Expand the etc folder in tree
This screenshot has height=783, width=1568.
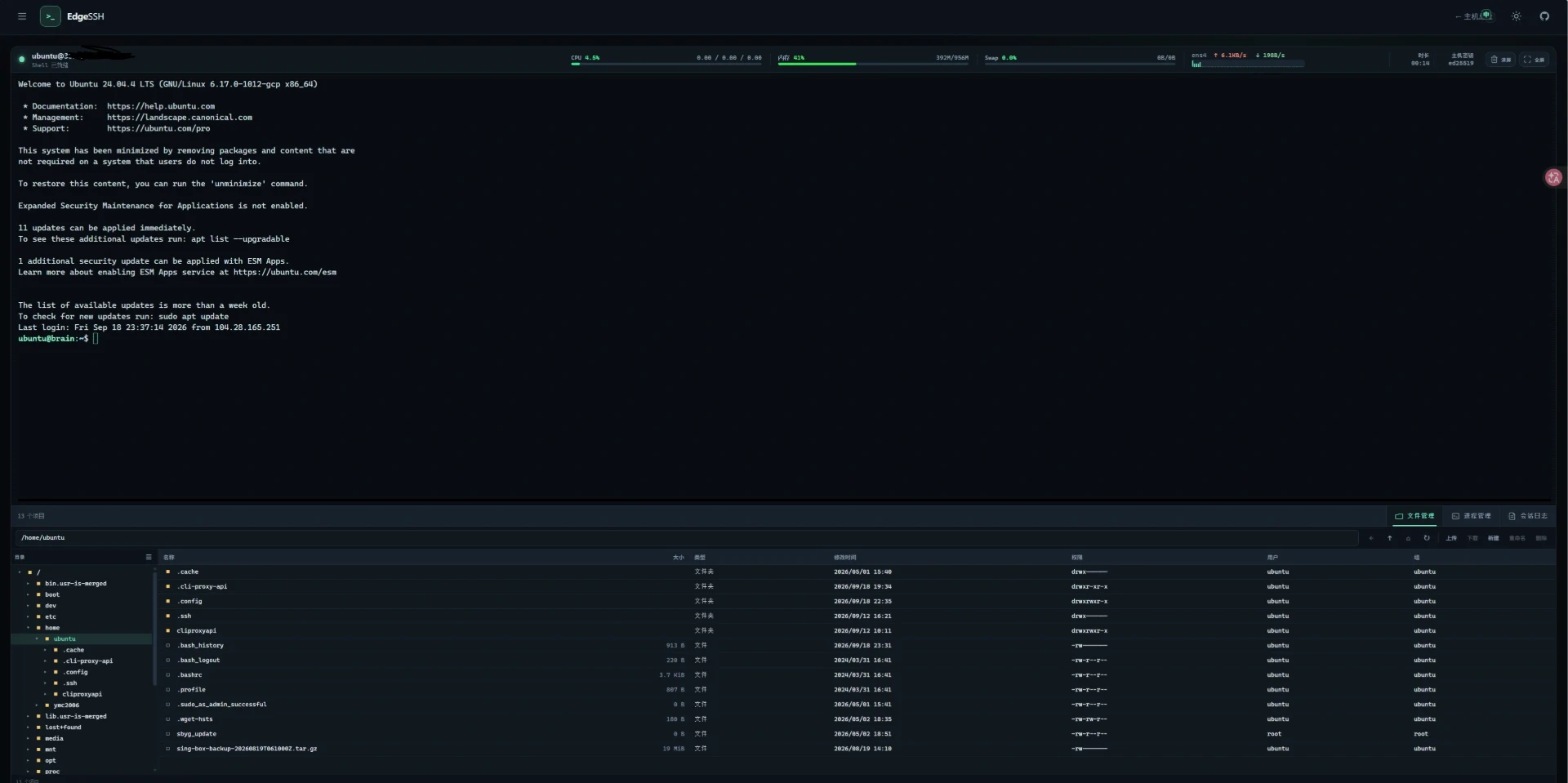(x=28, y=616)
